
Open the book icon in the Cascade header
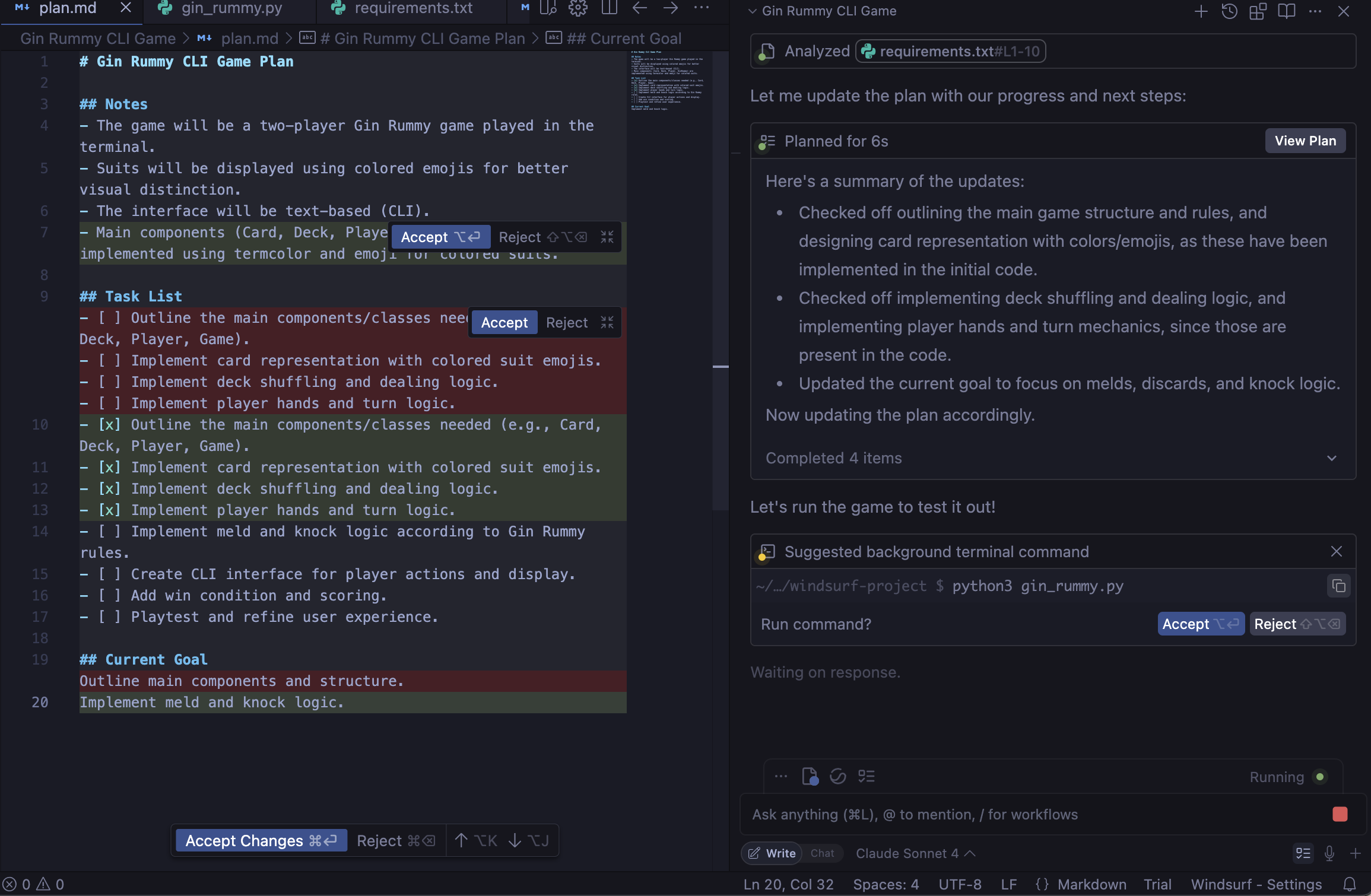coord(1286,11)
